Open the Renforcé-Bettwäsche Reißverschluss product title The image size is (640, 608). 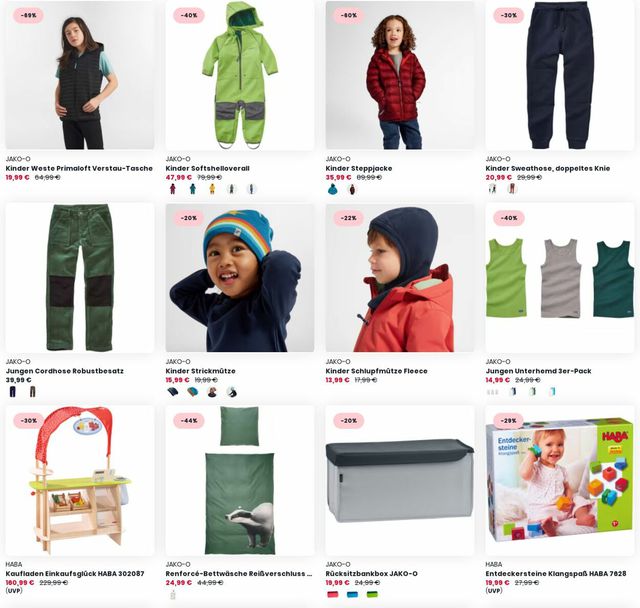point(239,573)
